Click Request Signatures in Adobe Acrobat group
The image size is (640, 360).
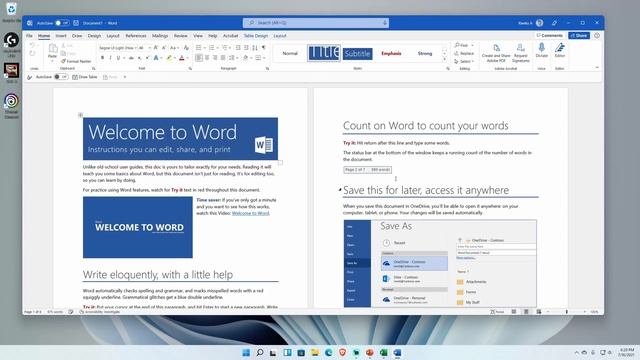520,53
